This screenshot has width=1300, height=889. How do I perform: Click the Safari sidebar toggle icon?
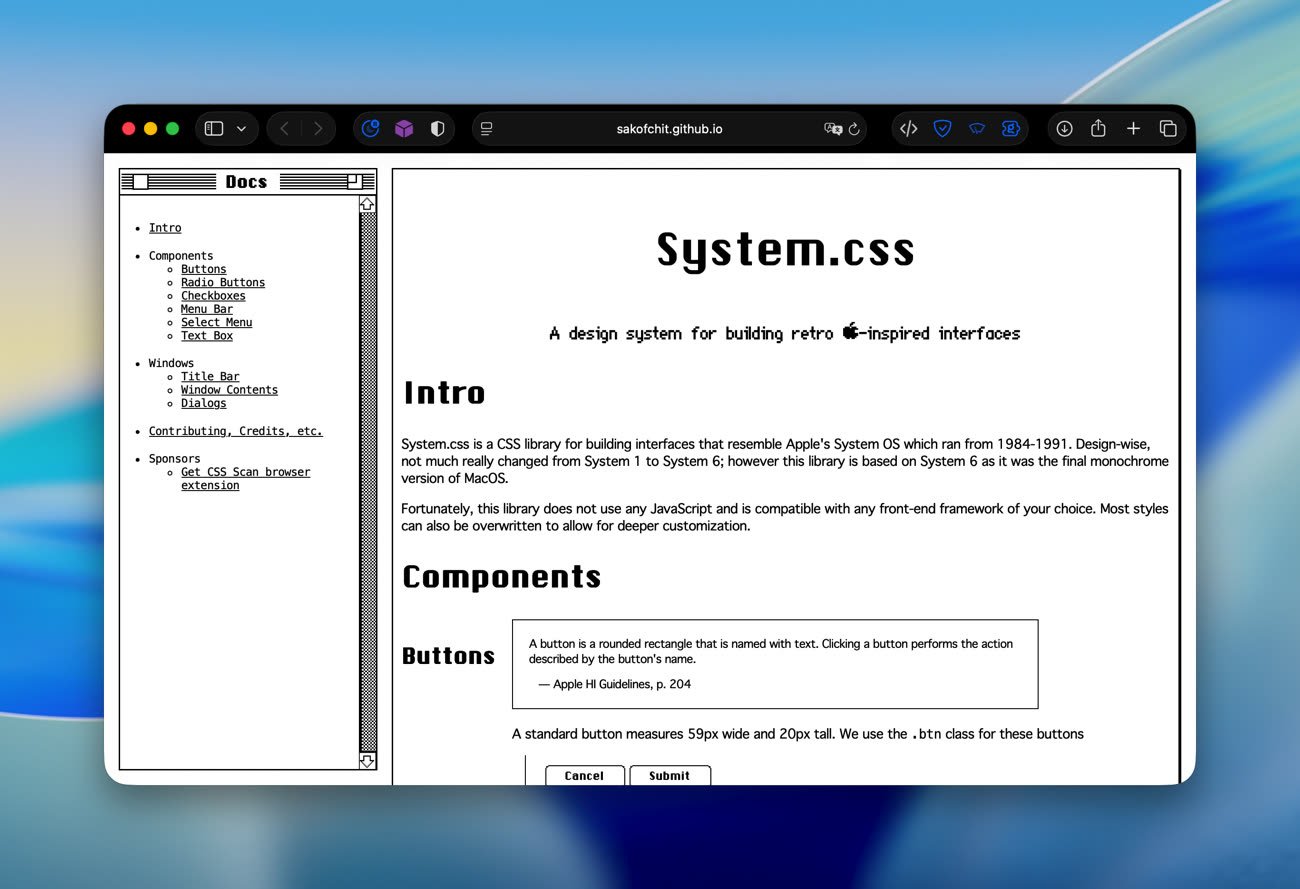point(214,129)
